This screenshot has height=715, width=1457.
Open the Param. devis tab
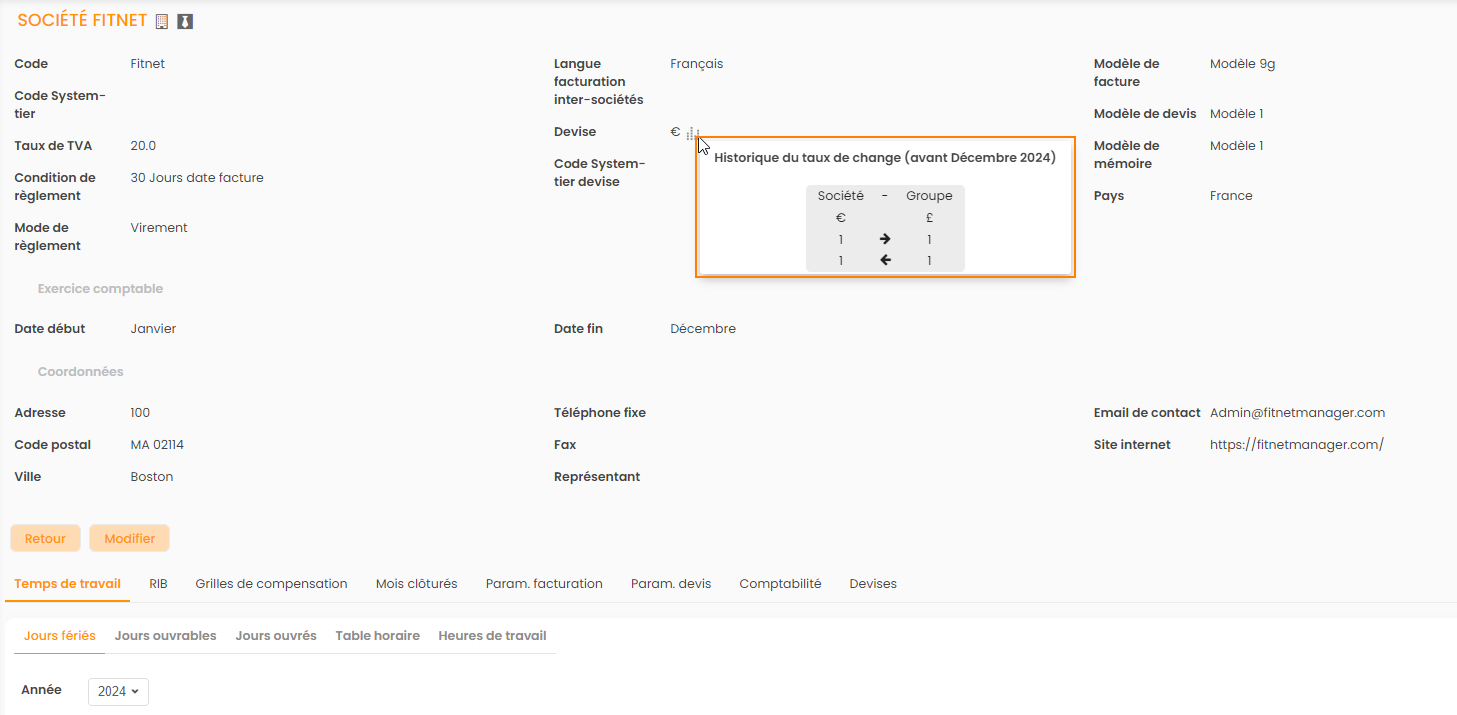point(670,584)
